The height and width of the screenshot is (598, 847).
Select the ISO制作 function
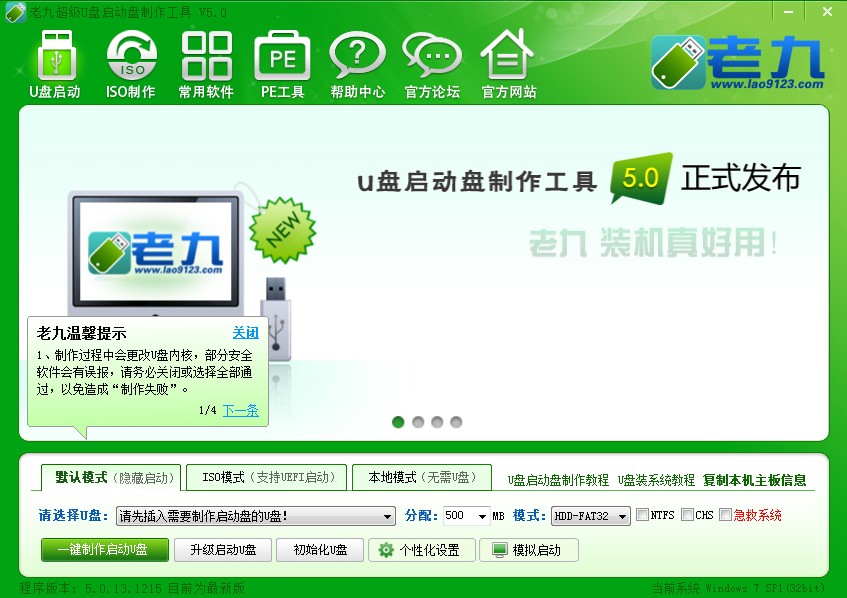coord(130,63)
